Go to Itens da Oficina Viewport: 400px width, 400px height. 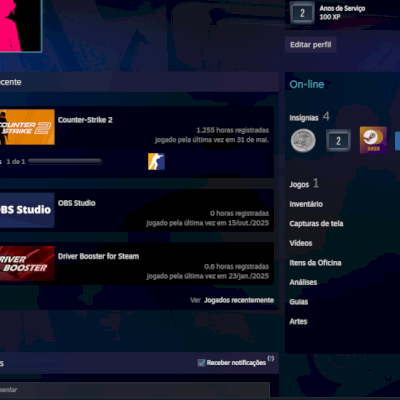click(x=315, y=263)
